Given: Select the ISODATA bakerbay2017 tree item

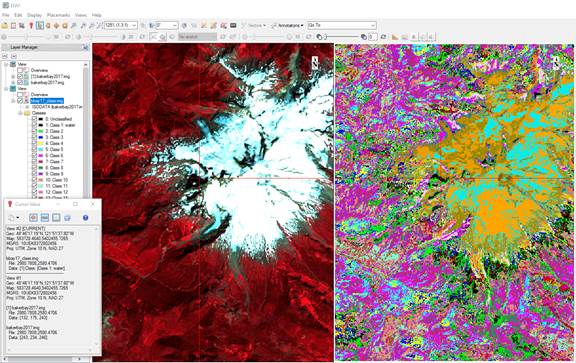Looking at the screenshot, I should pyautogui.click(x=57, y=107).
